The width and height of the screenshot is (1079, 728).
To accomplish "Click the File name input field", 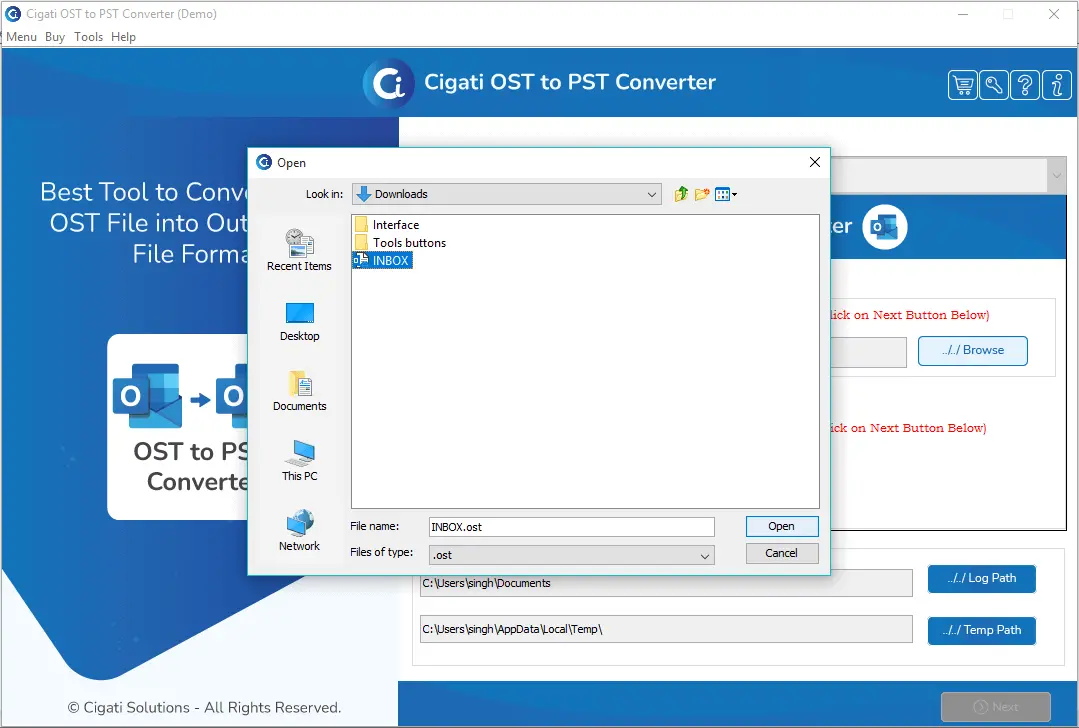I will tap(571, 527).
